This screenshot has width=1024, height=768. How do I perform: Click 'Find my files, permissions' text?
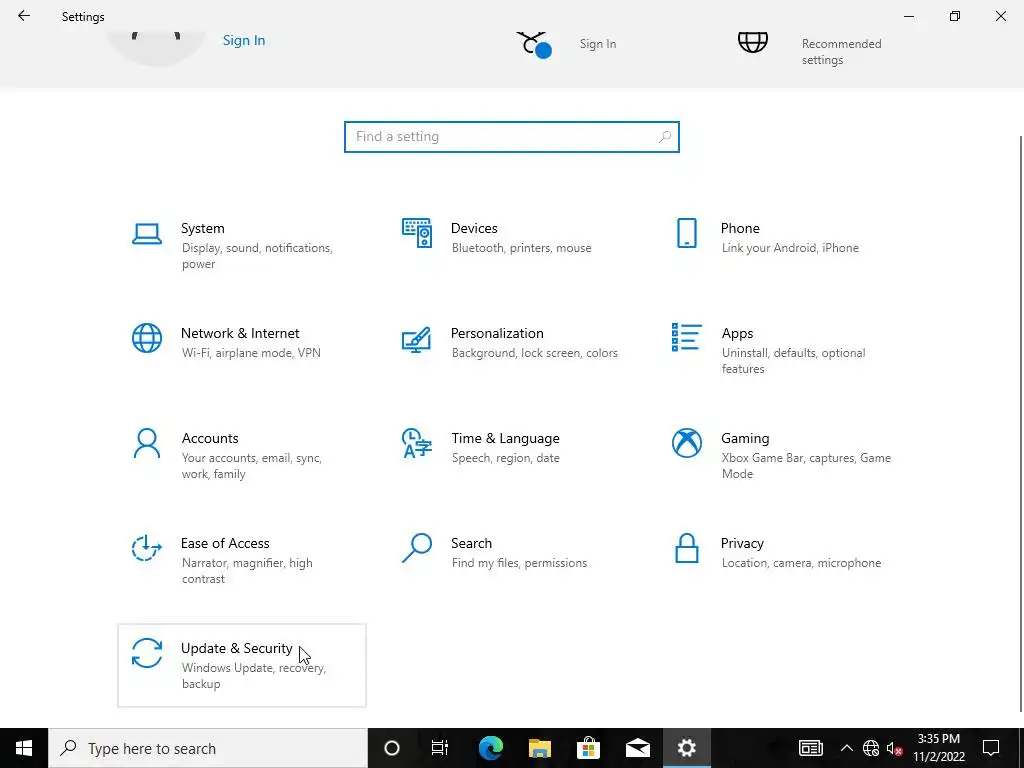click(x=519, y=563)
